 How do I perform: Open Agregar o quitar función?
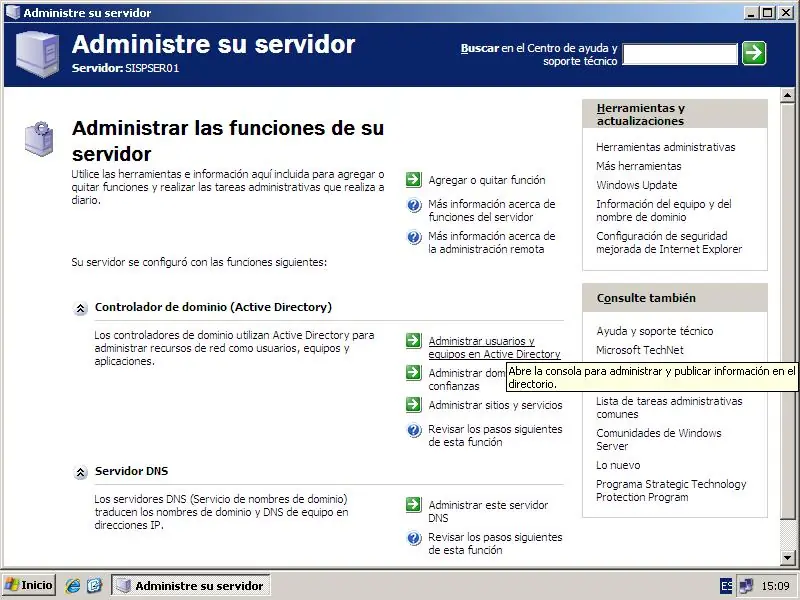[487, 180]
